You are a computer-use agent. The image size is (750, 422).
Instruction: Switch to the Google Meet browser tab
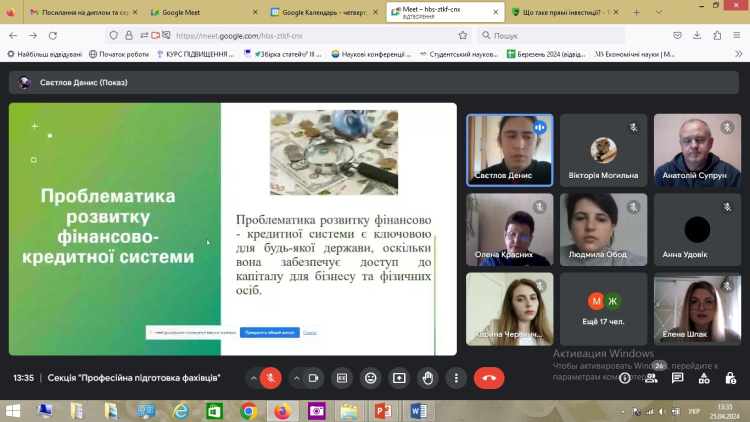coord(200,12)
